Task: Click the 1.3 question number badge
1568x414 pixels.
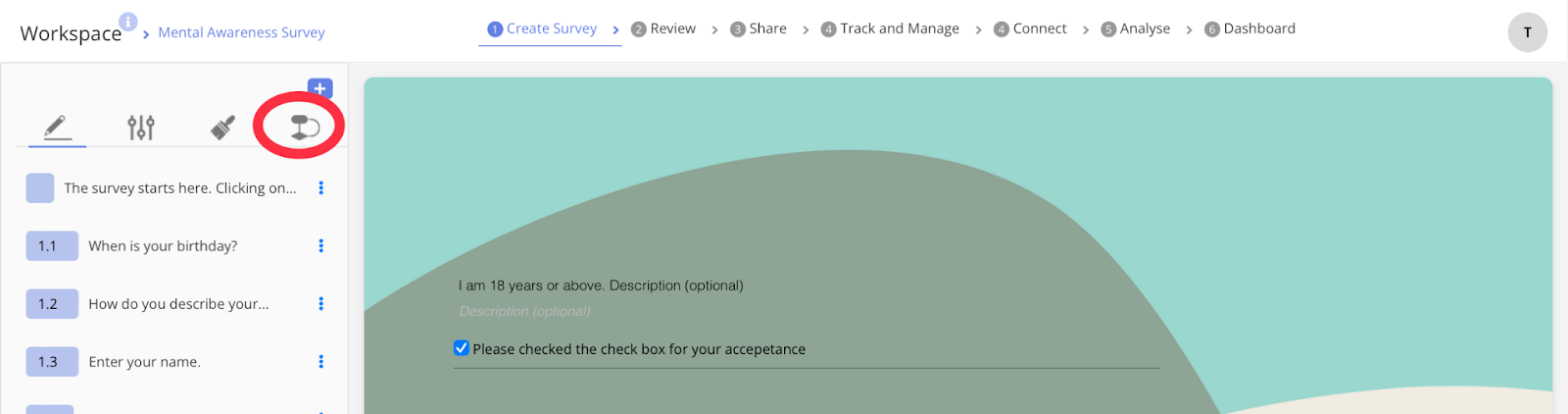Action: pos(52,362)
